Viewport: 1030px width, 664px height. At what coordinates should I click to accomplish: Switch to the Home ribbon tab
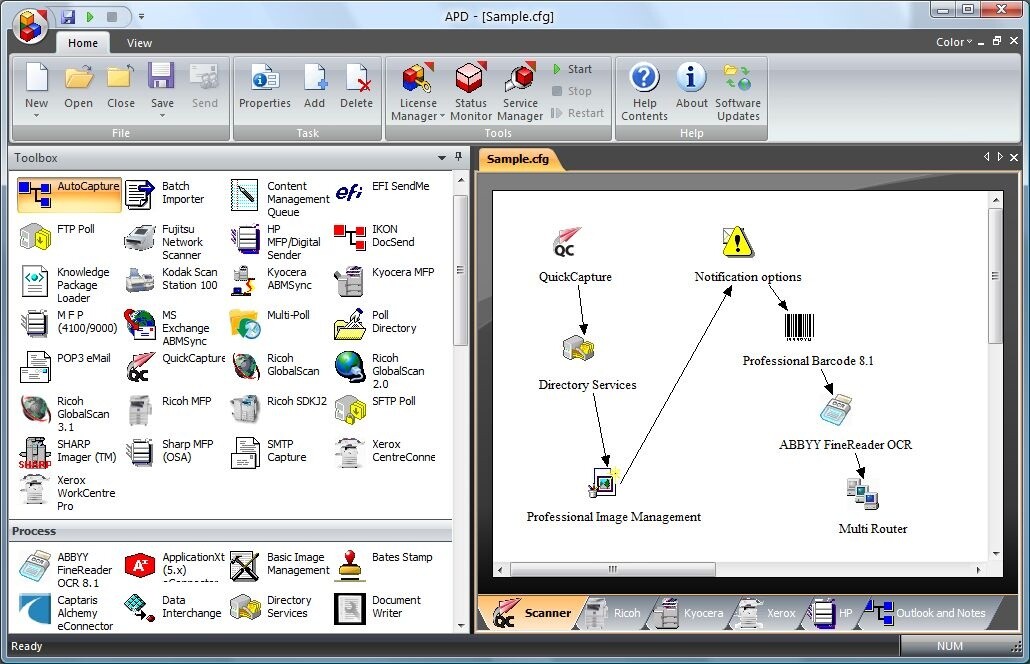coord(83,43)
